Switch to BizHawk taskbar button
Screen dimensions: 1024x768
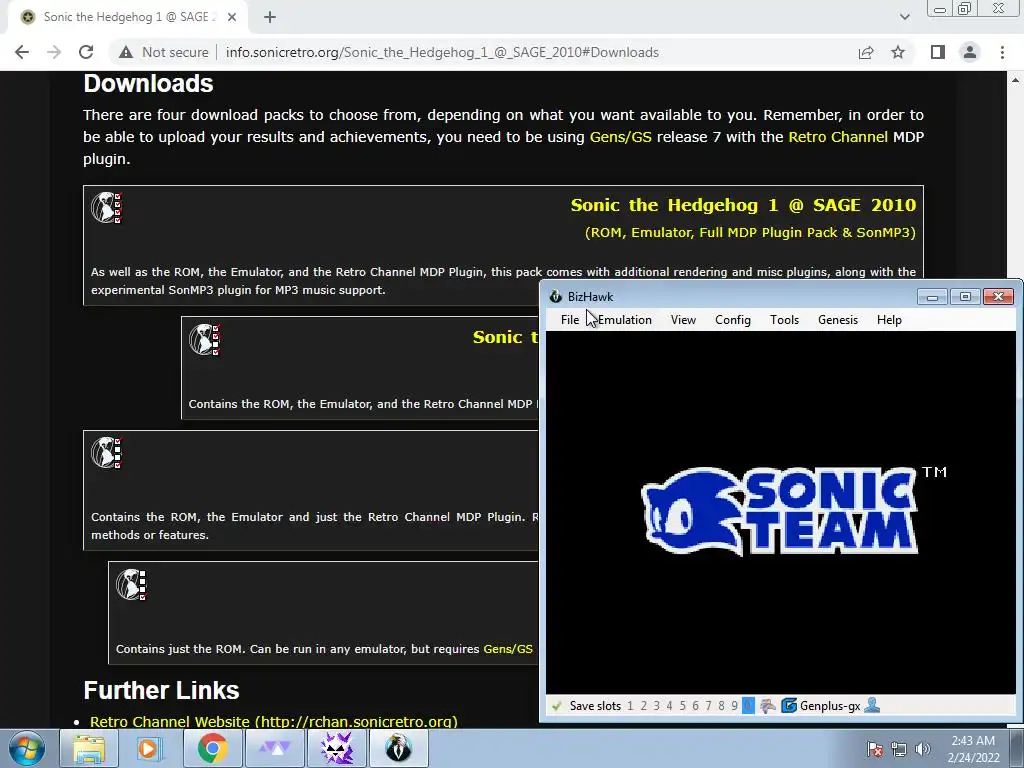click(x=399, y=748)
